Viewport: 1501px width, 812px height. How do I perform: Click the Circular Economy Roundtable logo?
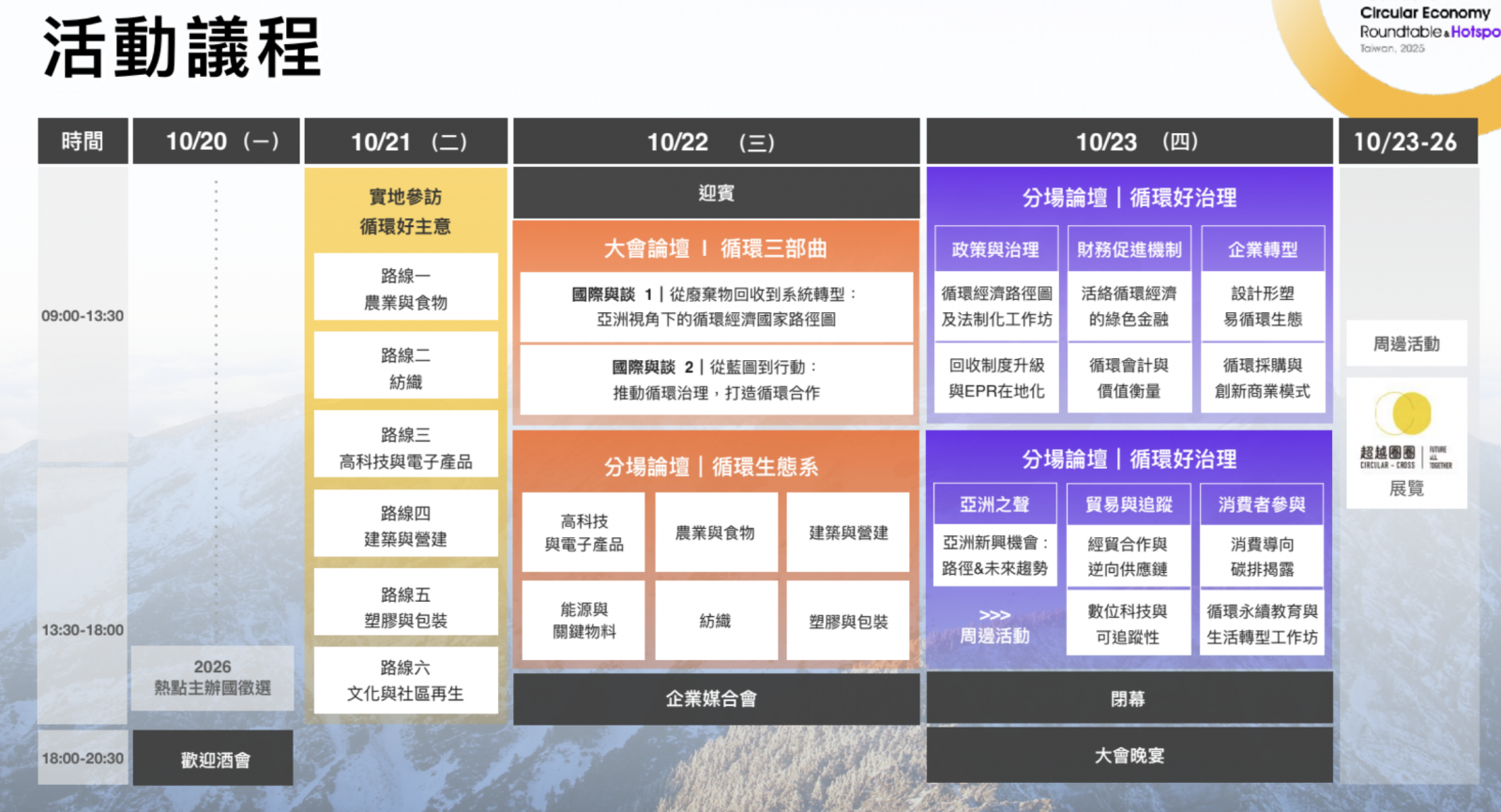coord(1428,29)
